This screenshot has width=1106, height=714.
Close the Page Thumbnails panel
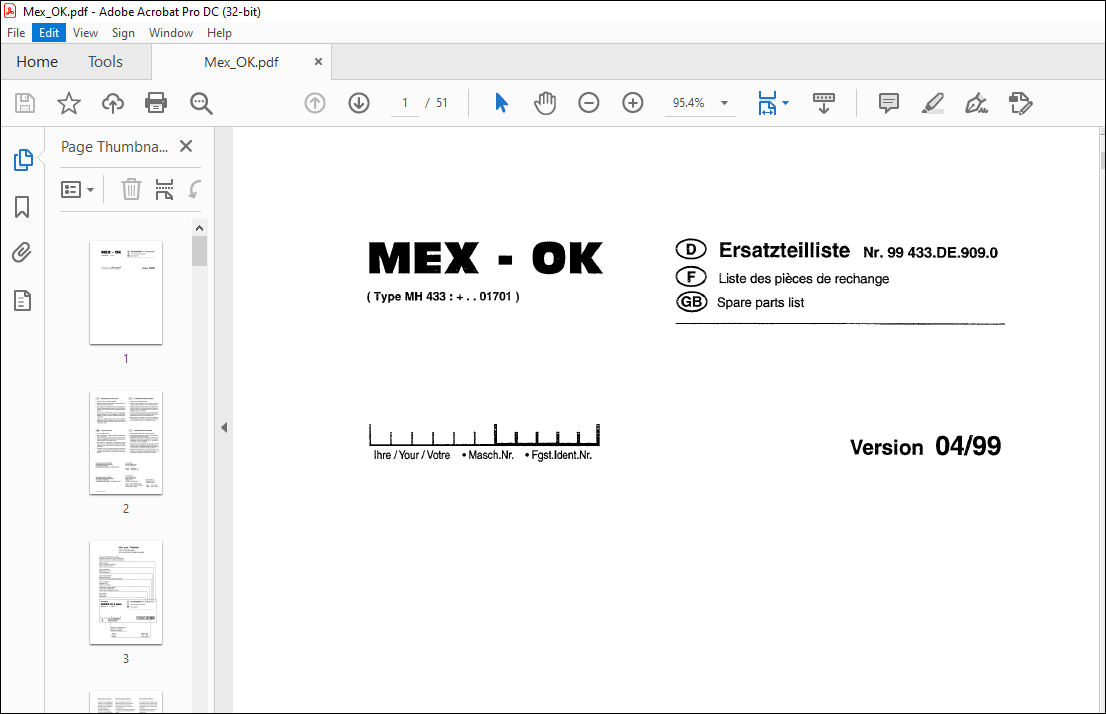pos(186,146)
